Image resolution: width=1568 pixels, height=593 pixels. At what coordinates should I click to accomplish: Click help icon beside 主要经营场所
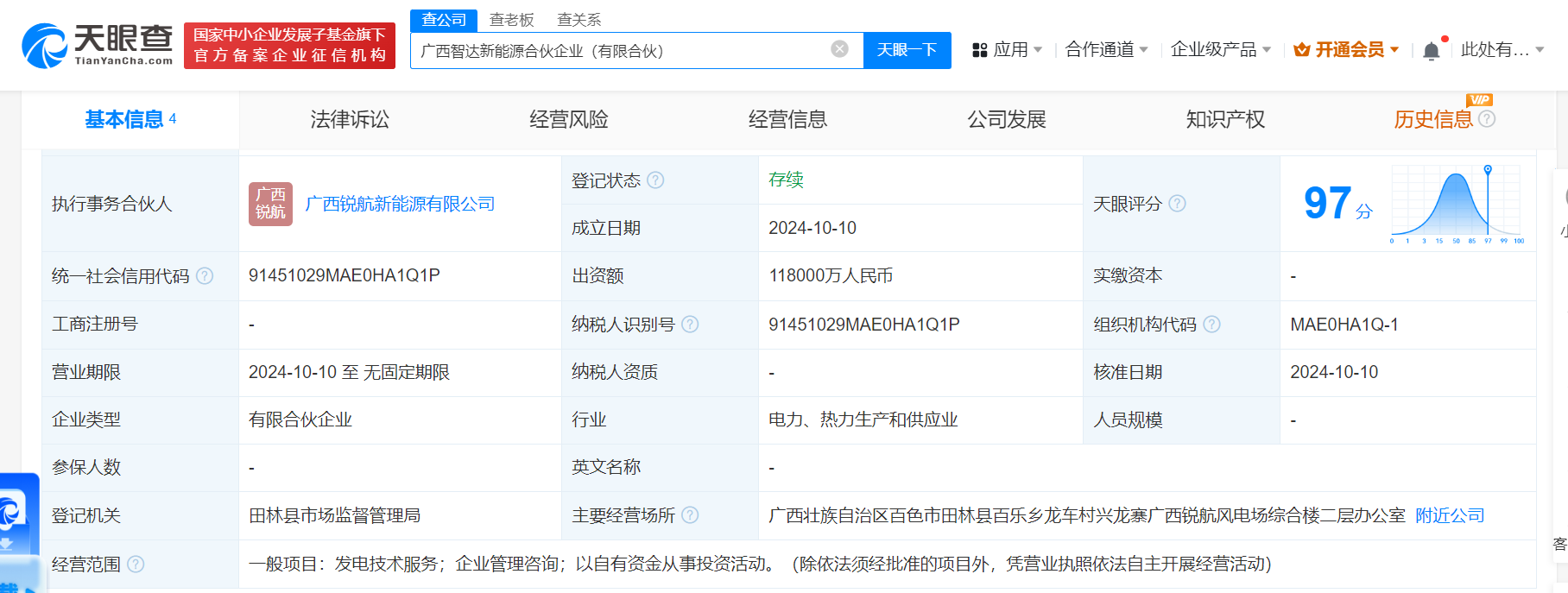[x=690, y=515]
